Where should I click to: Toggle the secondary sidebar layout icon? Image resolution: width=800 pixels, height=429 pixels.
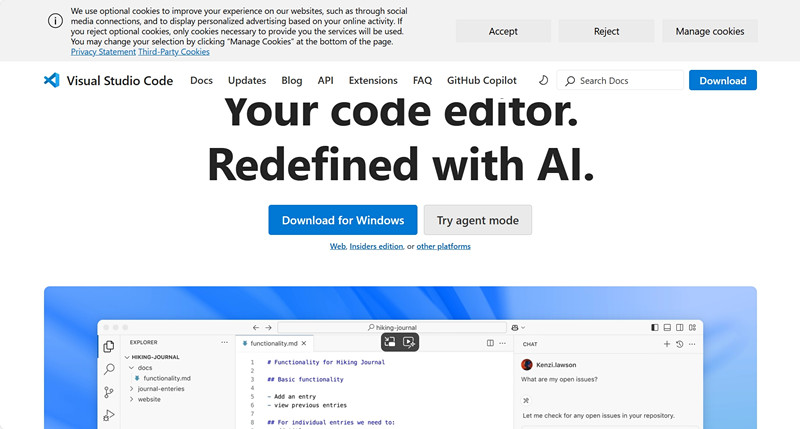680,327
